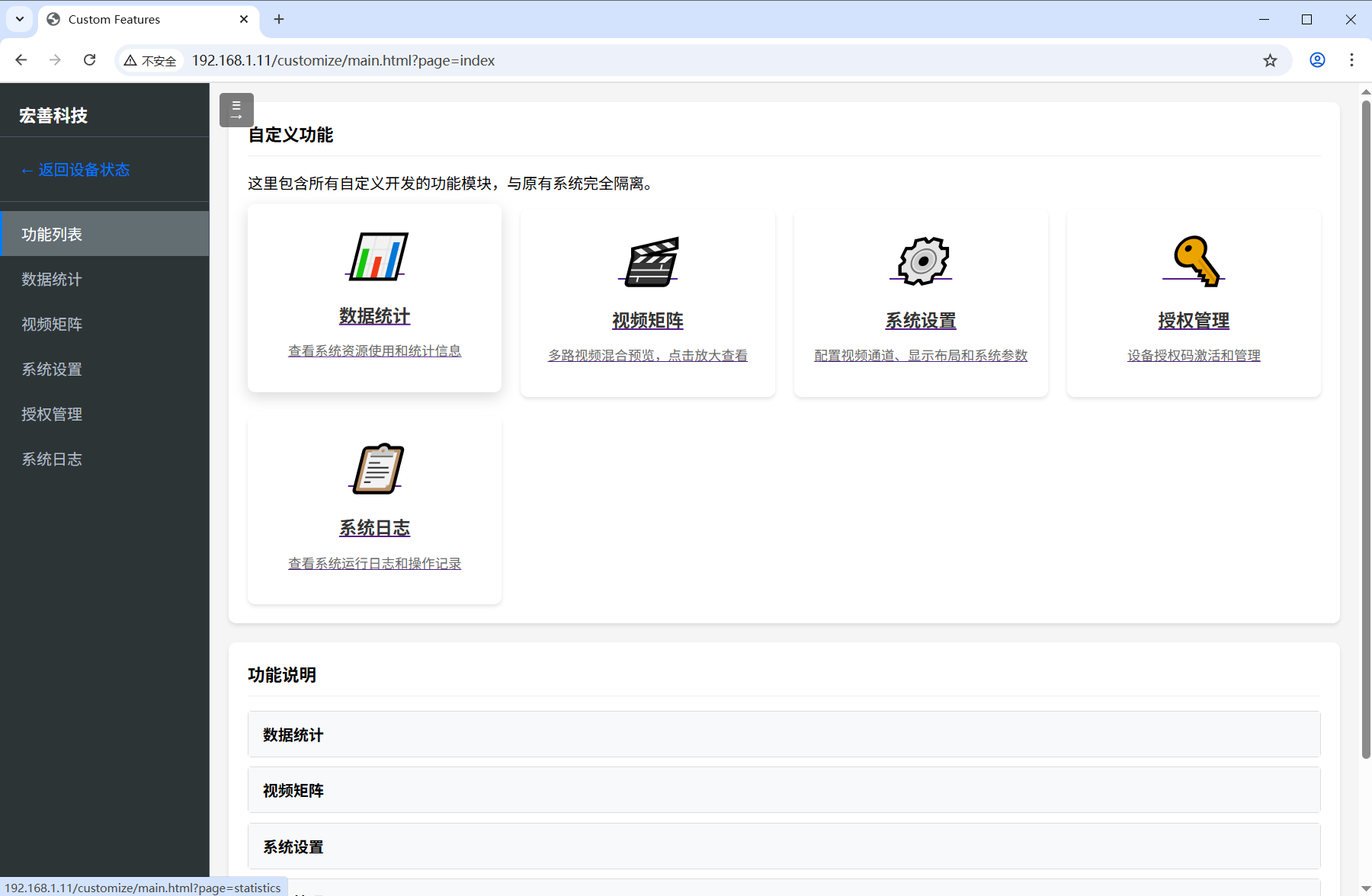Click the clipboard icon for 系统日志
1372x896 pixels.
point(377,469)
